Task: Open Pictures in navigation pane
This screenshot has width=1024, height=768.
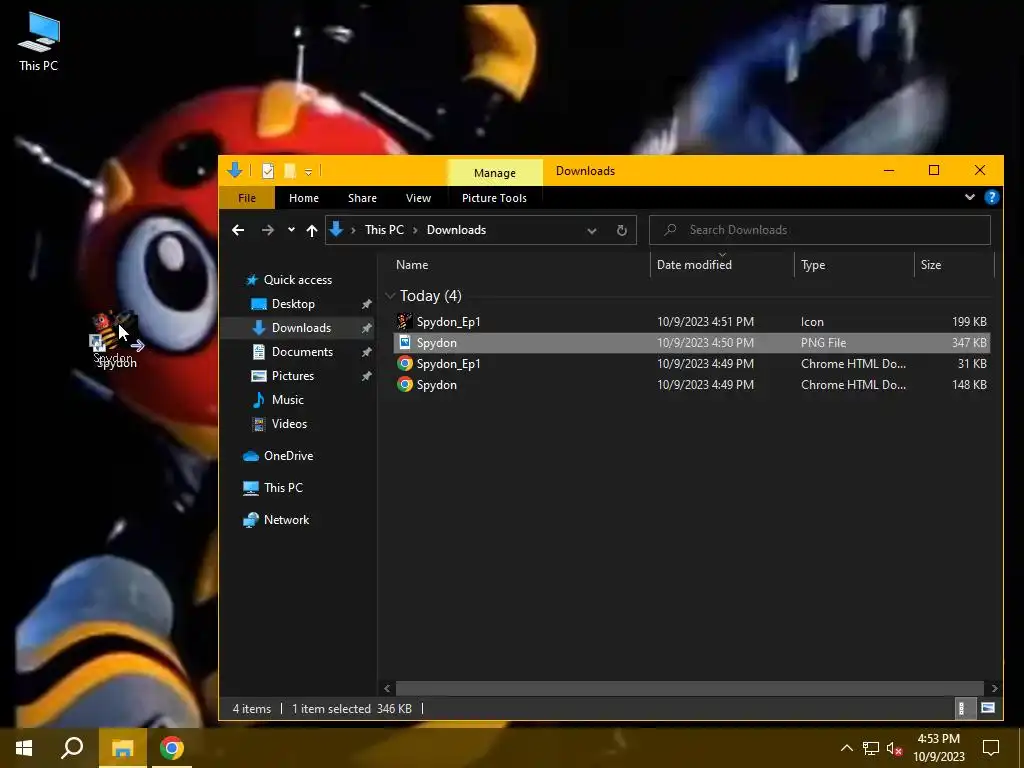Action: (x=293, y=376)
